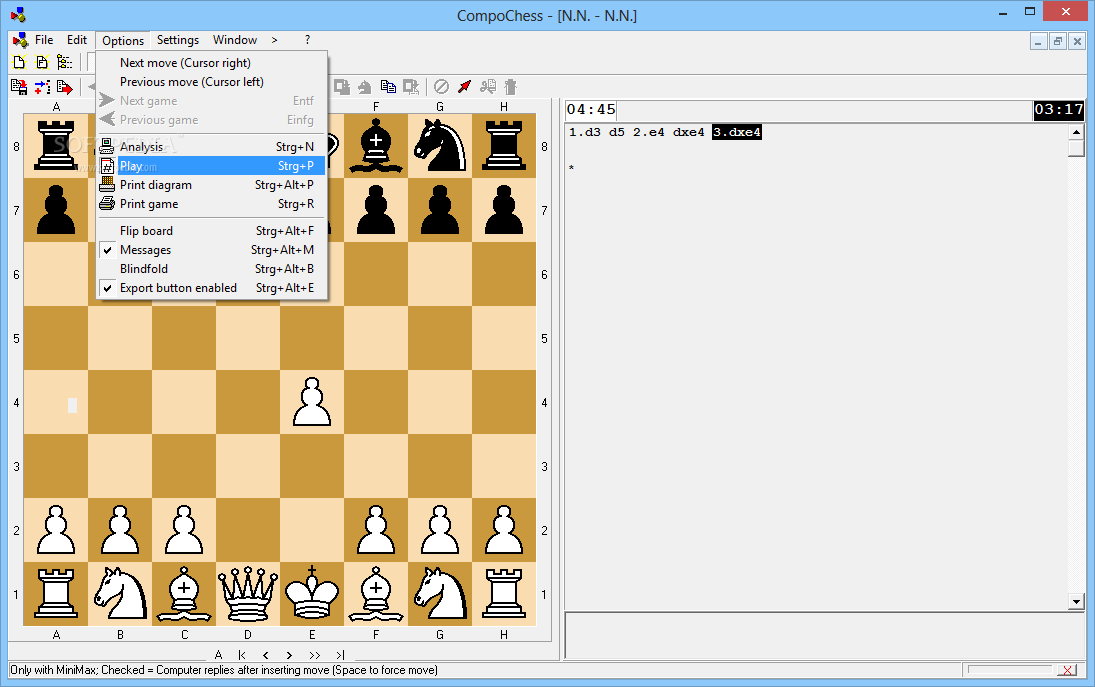Image resolution: width=1095 pixels, height=687 pixels.
Task: Click the white king on e1
Action: point(311,594)
